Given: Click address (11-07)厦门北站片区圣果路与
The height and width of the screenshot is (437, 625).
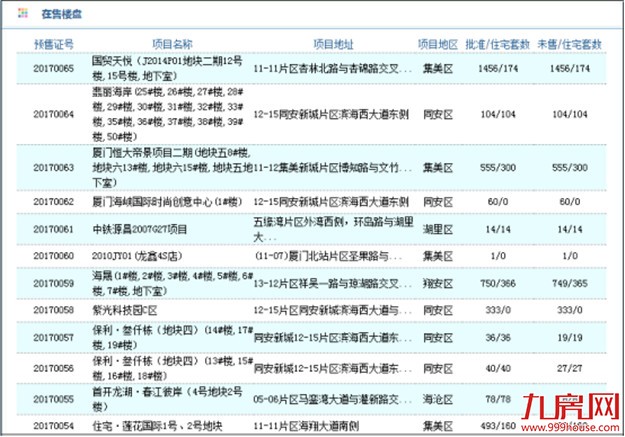Looking at the screenshot, I should coord(328,256).
